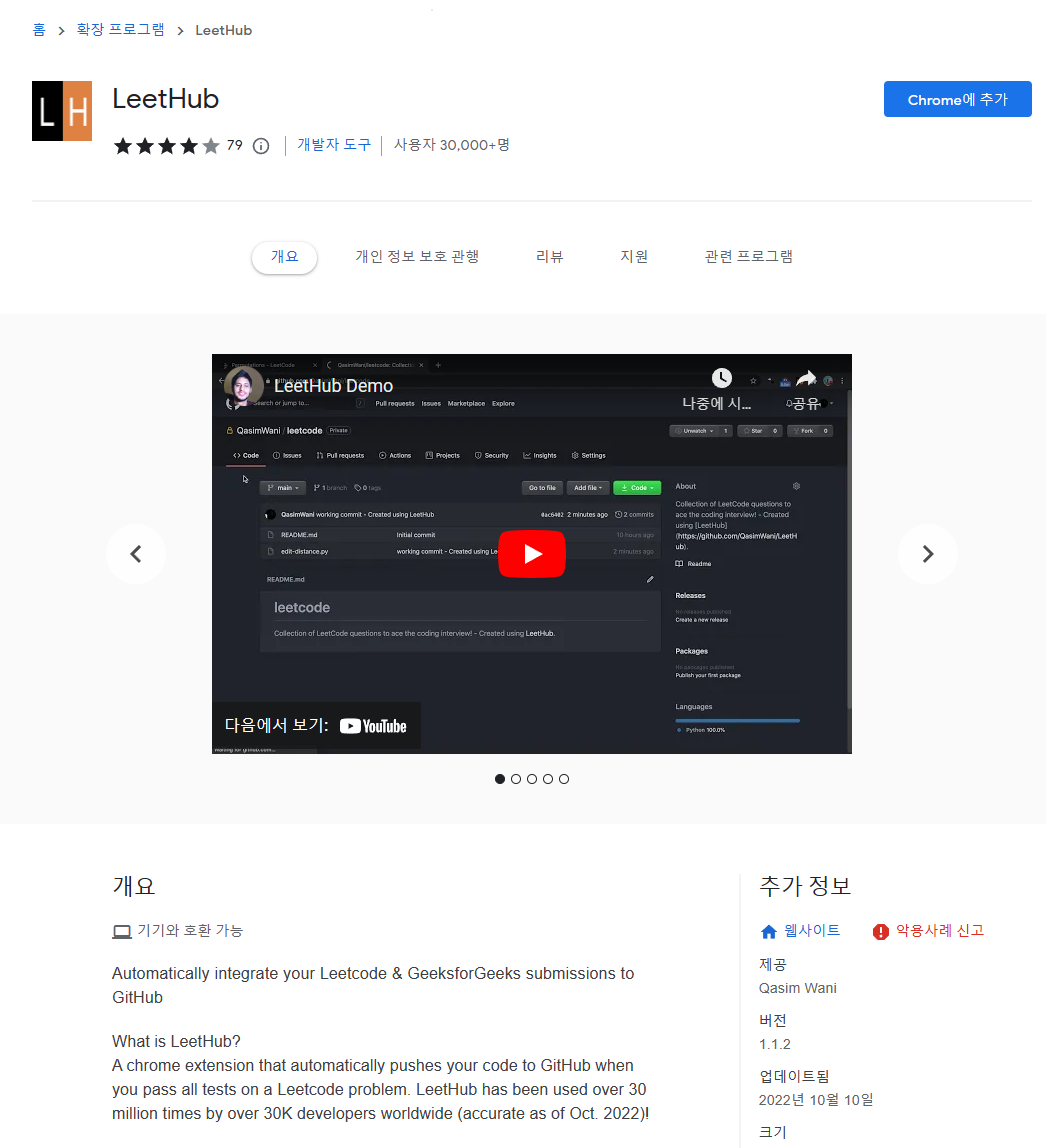Click the previous carousel arrow
1046x1148 pixels.
pos(136,553)
